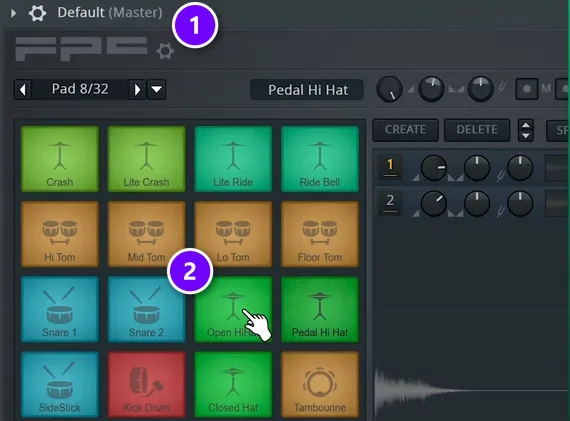Click the Pad 8/32 selector display
This screenshot has width=570, height=421.
(x=80, y=89)
